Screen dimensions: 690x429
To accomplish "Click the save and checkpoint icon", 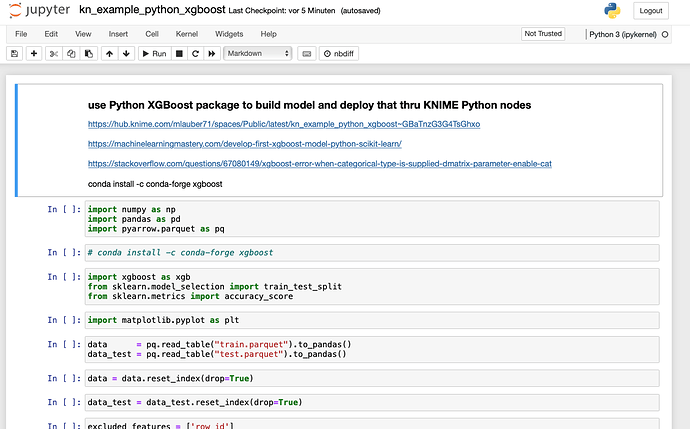I will [x=15, y=54].
